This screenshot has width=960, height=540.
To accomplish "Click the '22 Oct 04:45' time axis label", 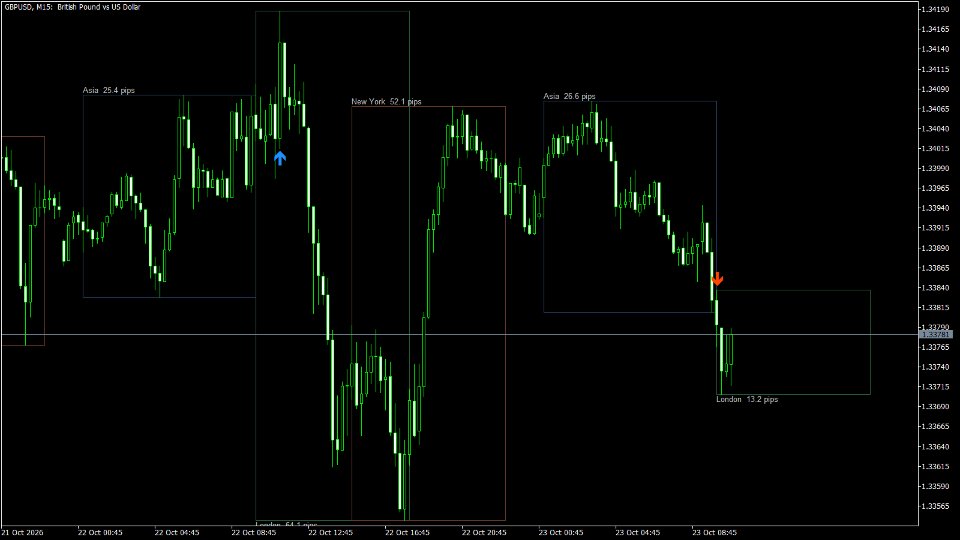I will click(177, 533).
